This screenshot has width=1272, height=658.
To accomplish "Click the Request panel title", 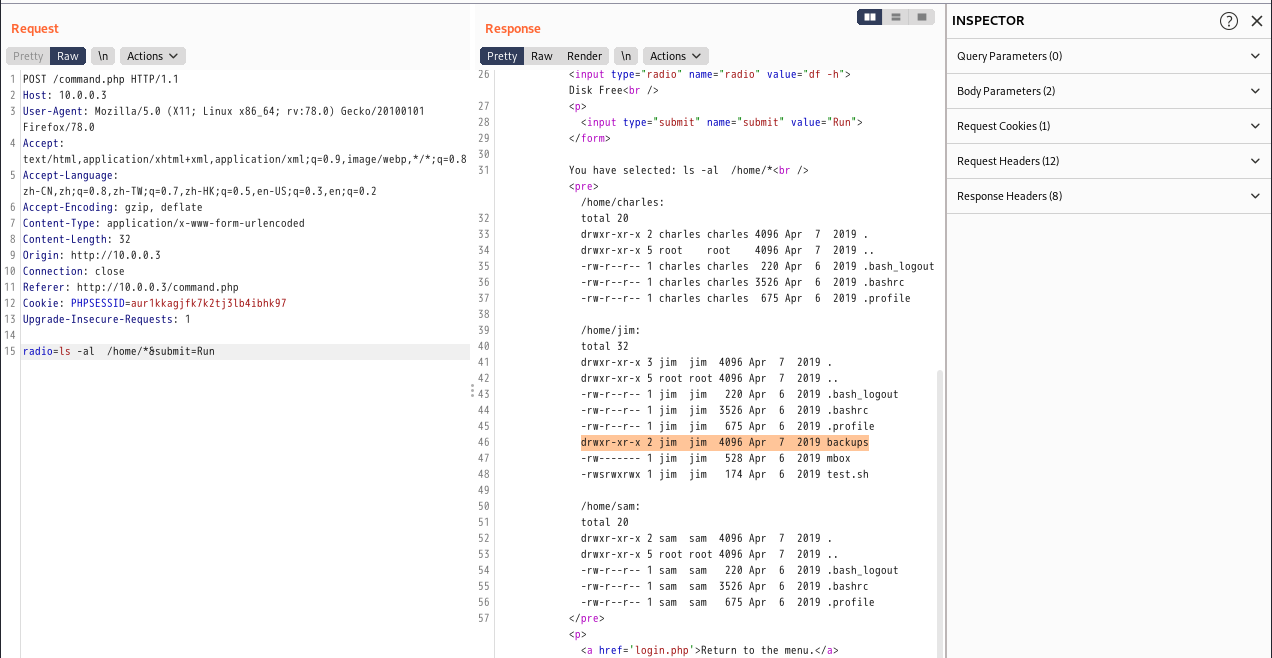I will click(35, 29).
